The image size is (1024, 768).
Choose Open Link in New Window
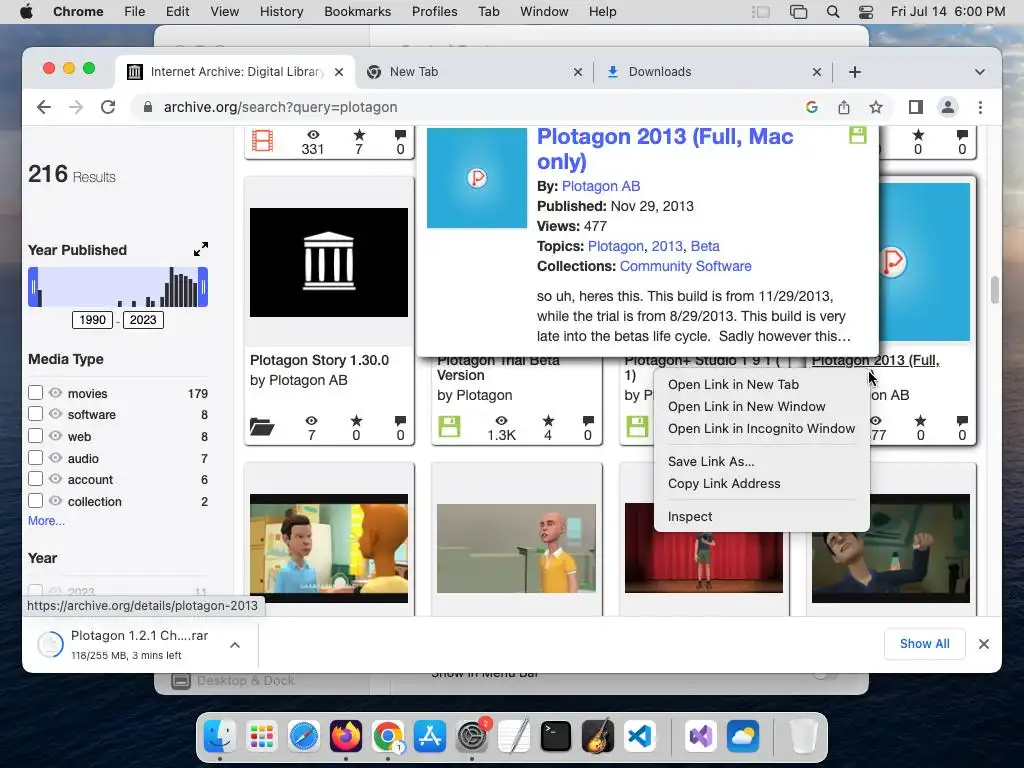761,406
